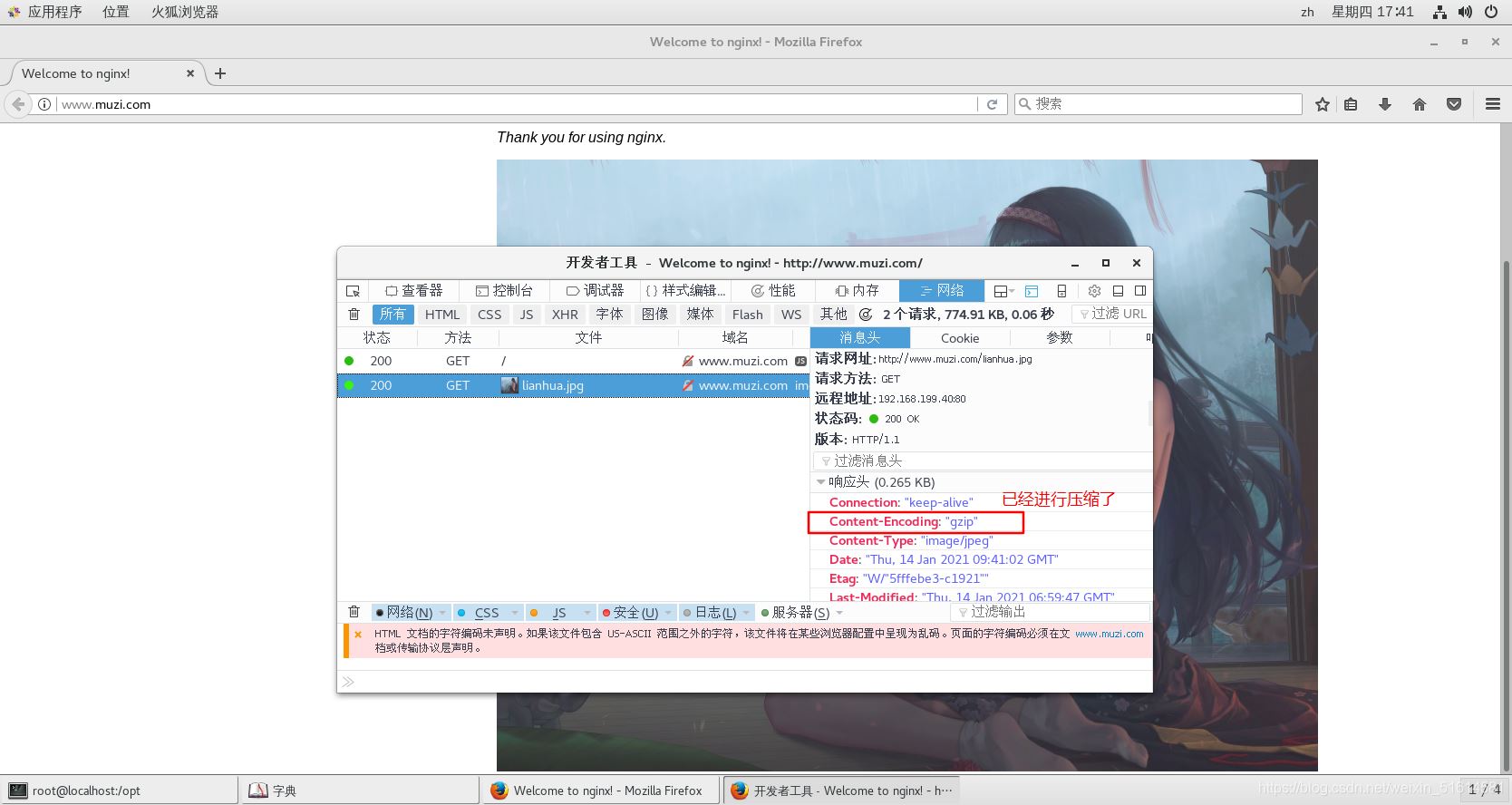Screen dimensions: 1512x805
Task: Select the lianhua.jpg request row
Action: pos(573,385)
